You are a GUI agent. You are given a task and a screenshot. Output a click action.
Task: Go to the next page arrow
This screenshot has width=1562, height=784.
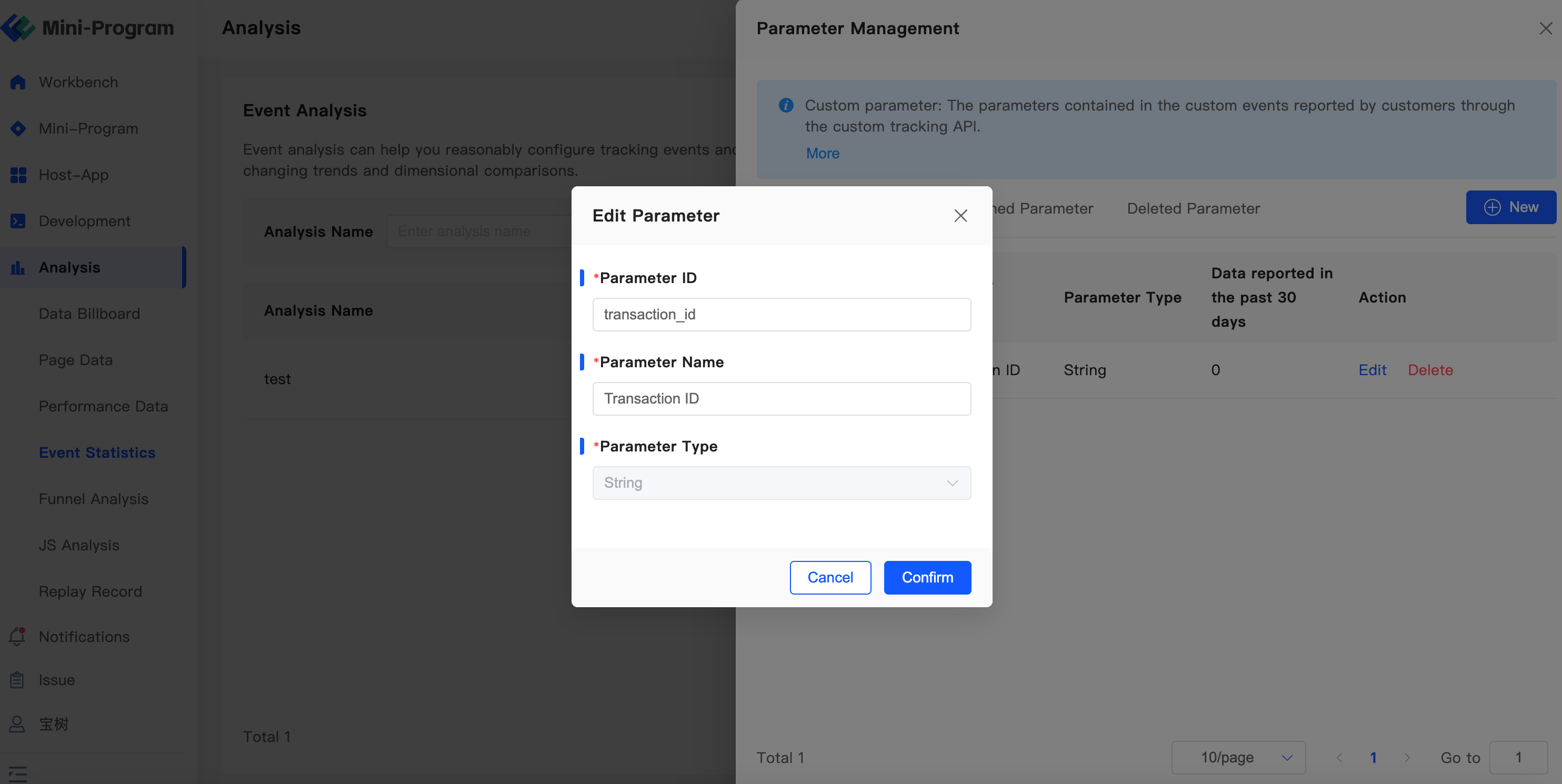coord(1407,758)
